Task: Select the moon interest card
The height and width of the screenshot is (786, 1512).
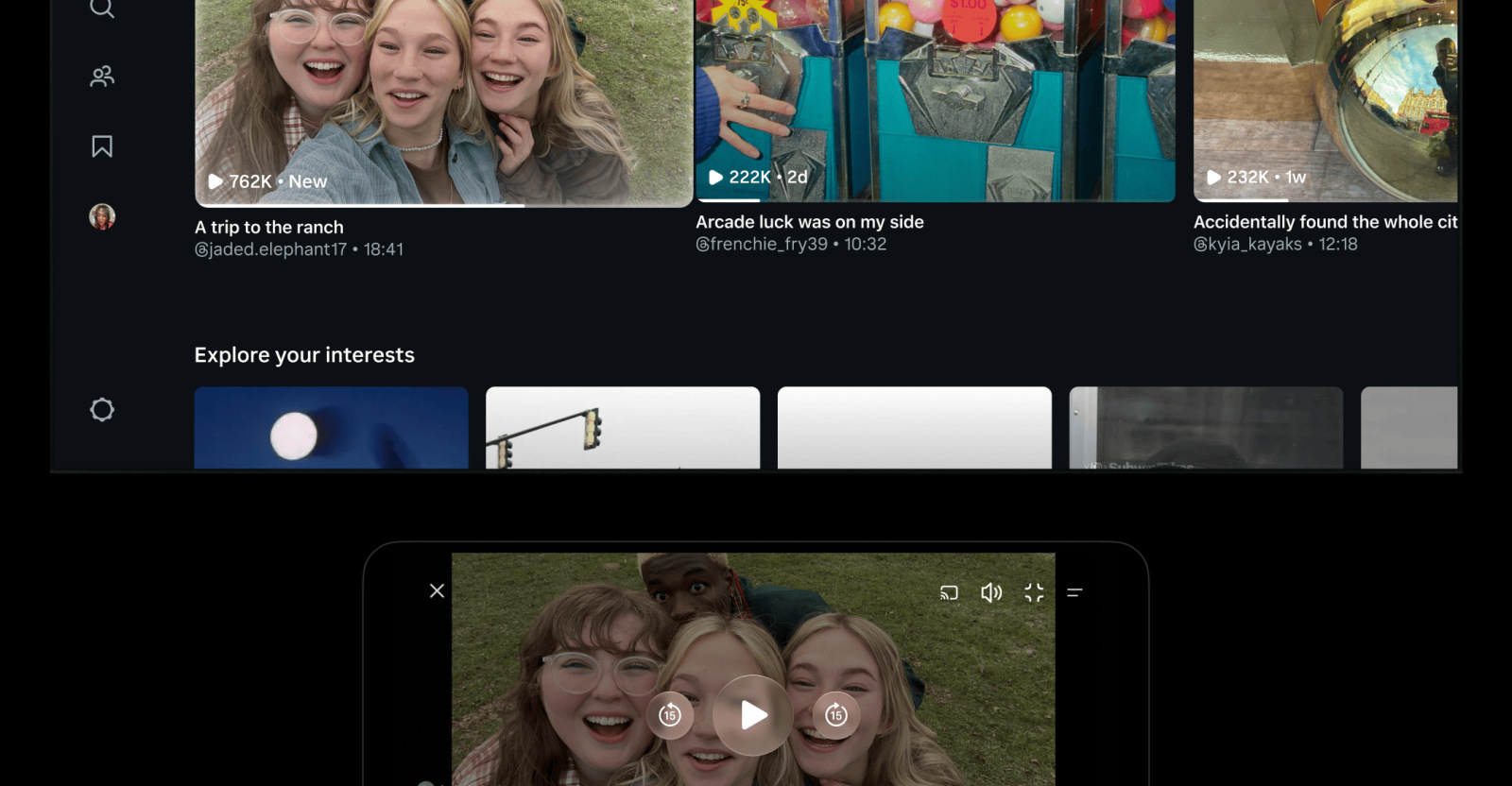Action: [x=332, y=427]
